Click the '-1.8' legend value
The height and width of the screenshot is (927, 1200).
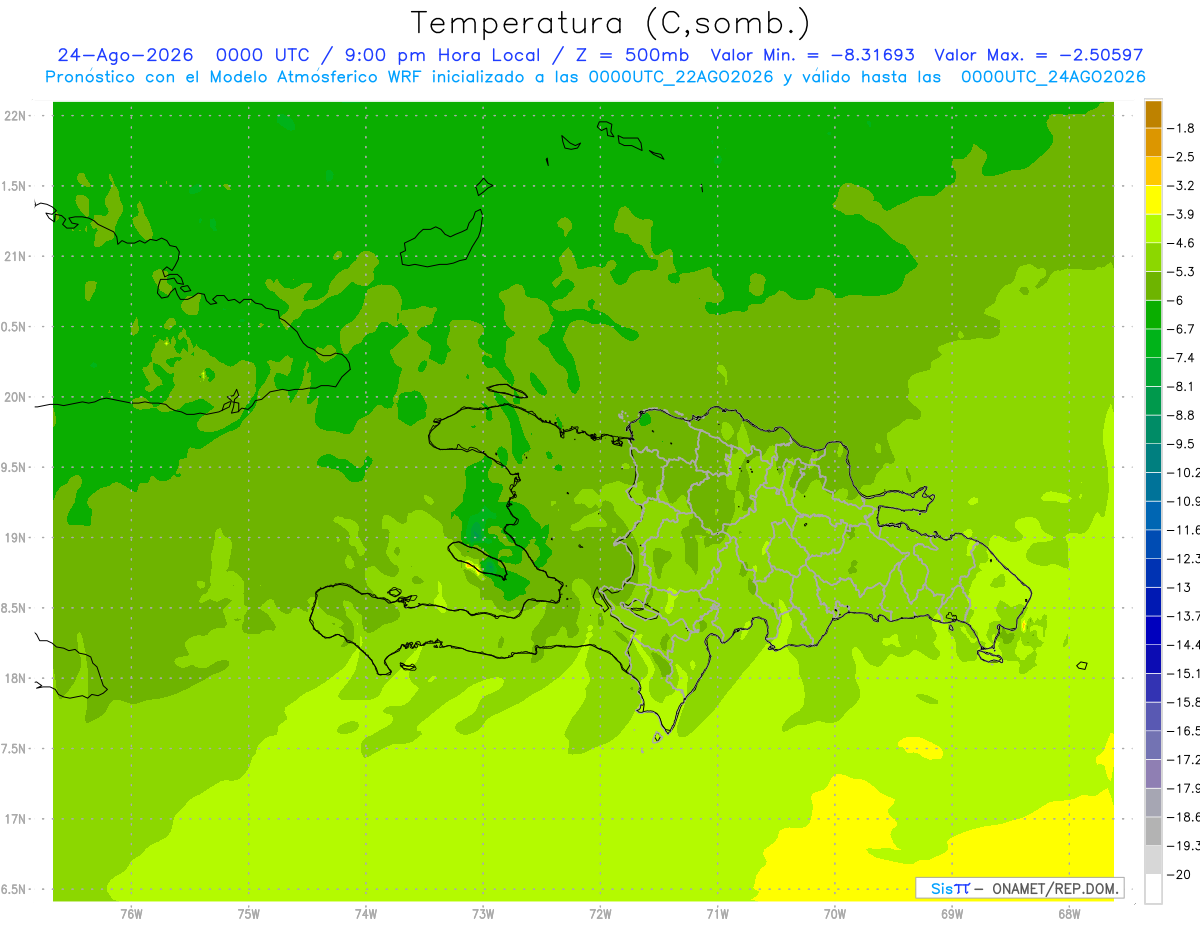pyautogui.click(x=1181, y=128)
